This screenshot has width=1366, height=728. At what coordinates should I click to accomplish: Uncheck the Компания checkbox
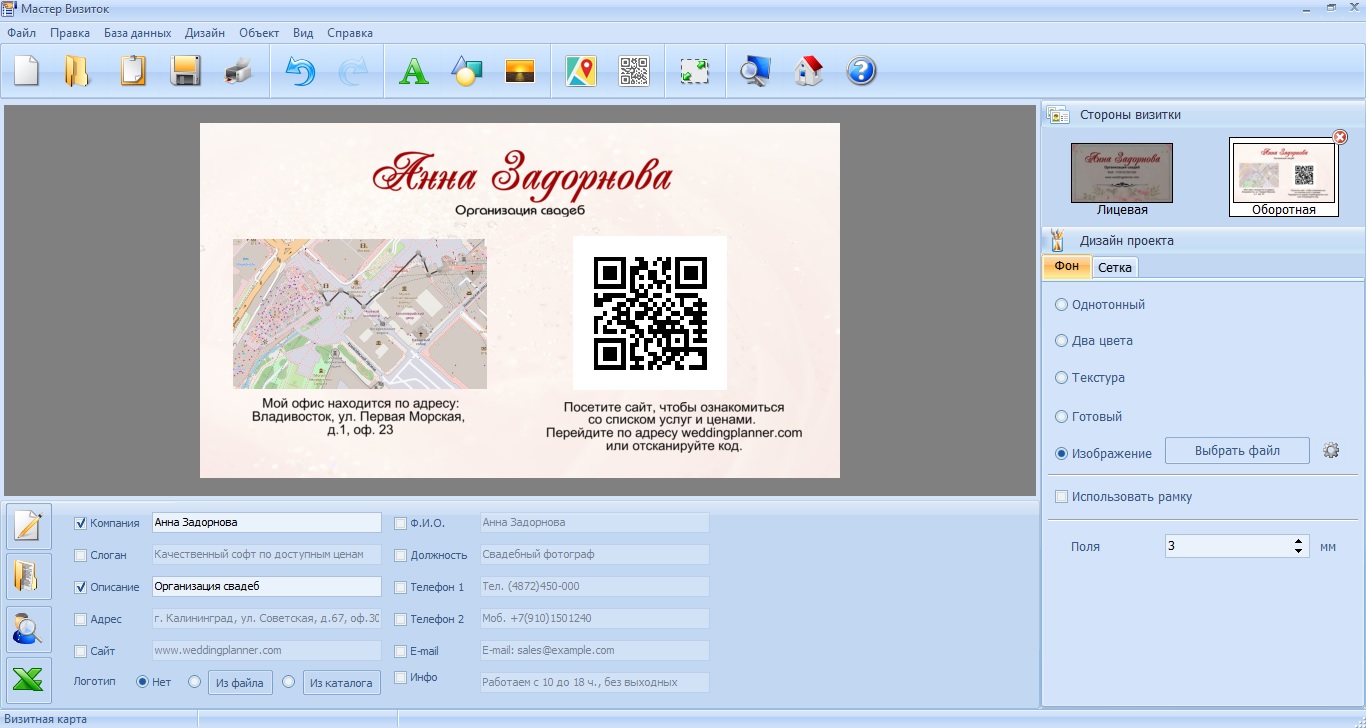[x=81, y=523]
